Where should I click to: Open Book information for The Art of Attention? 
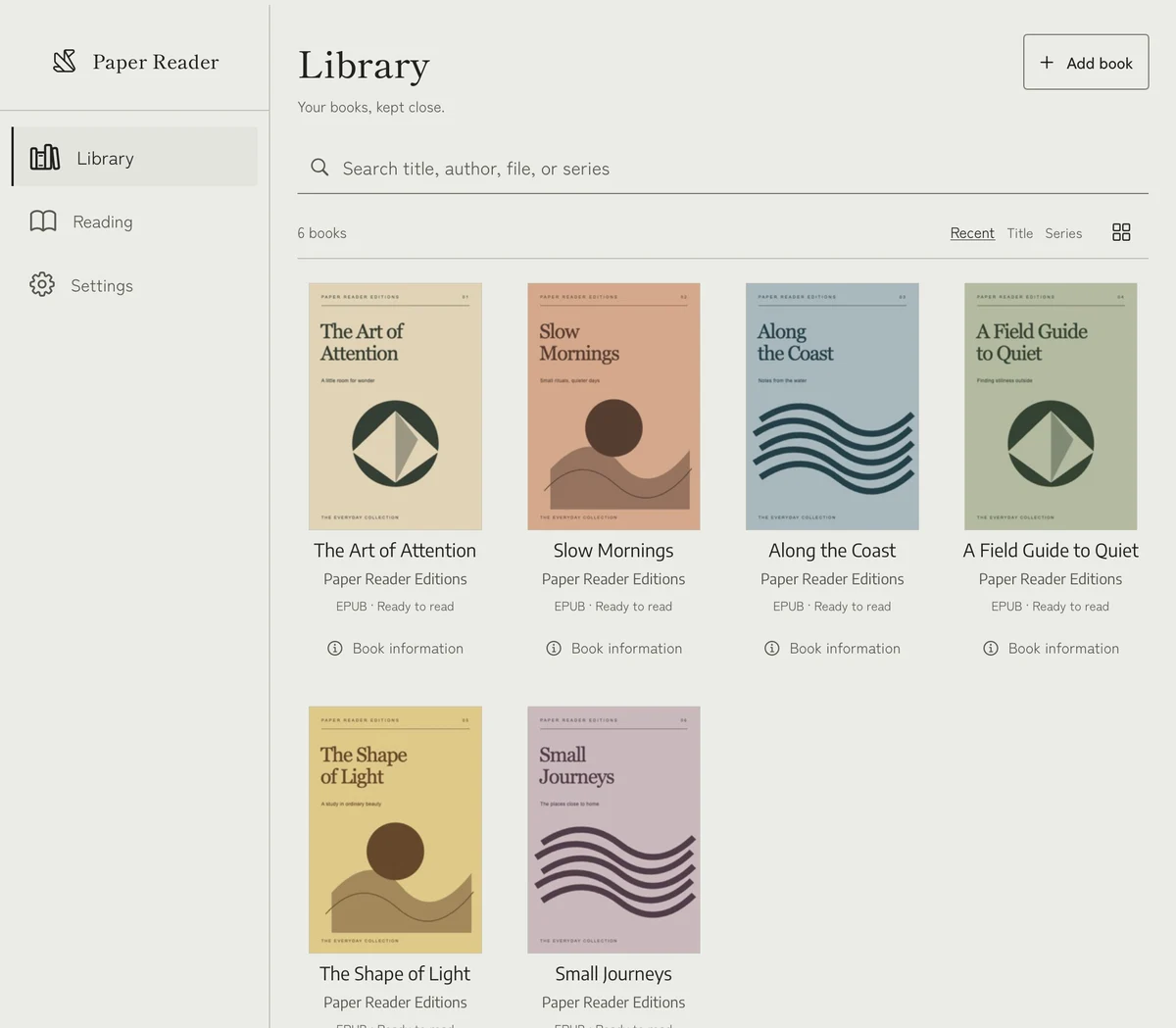(395, 648)
